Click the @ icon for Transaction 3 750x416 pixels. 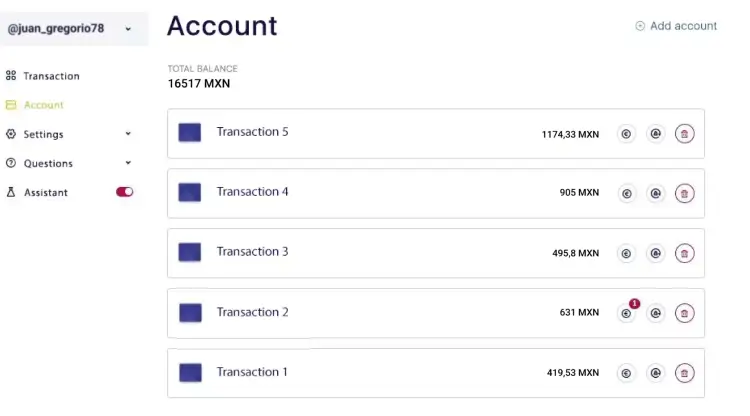tap(655, 253)
